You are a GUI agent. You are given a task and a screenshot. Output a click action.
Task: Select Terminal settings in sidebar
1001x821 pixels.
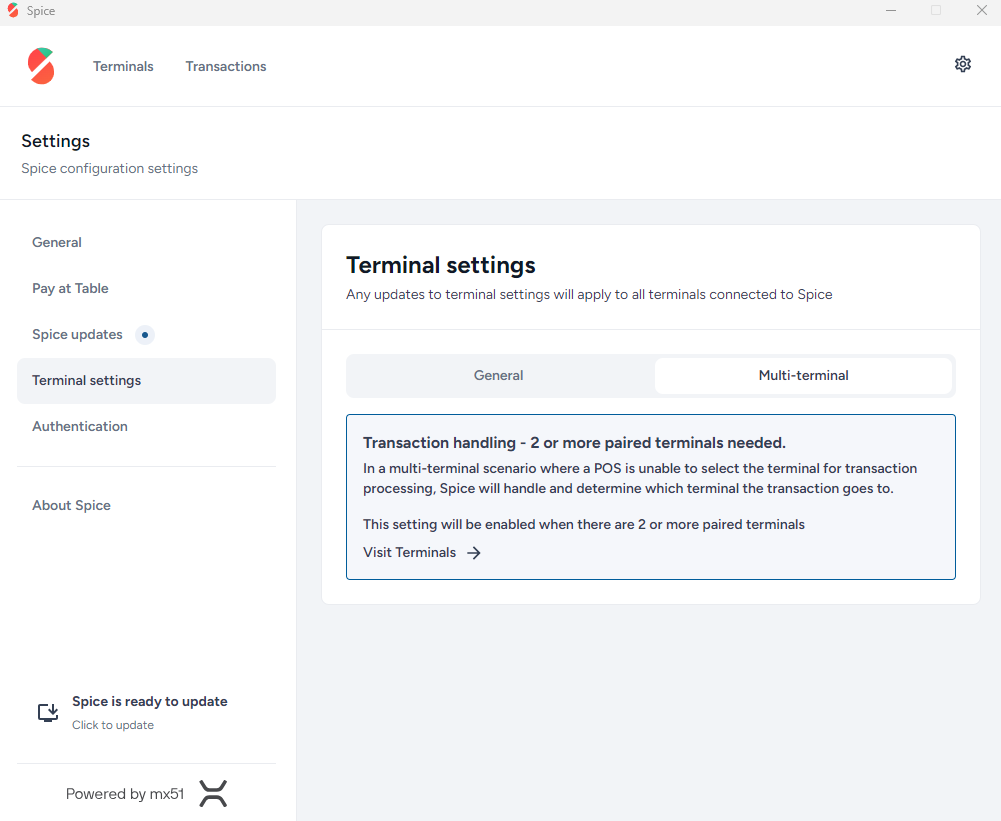146,380
